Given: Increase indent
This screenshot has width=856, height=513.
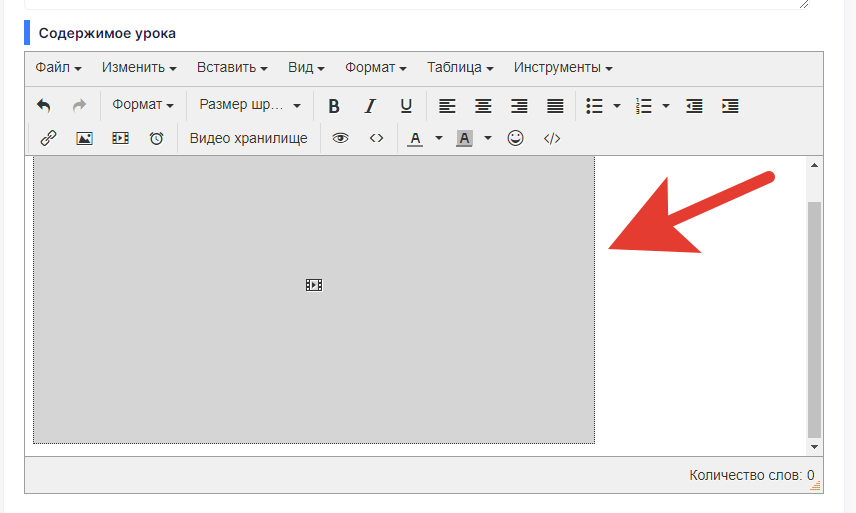Looking at the screenshot, I should [x=730, y=106].
